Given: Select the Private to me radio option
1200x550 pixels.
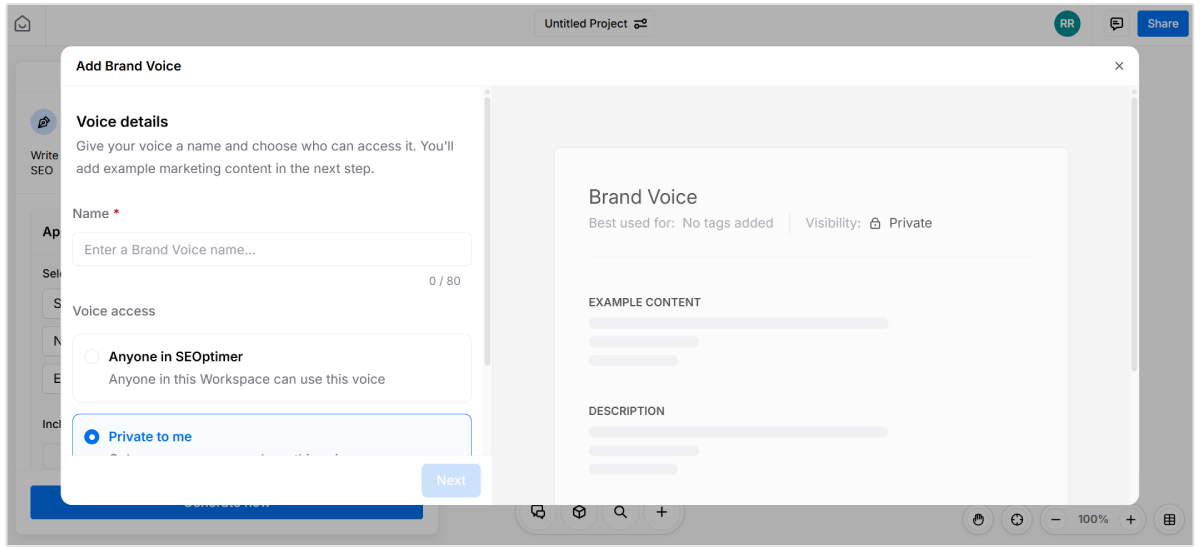Looking at the screenshot, I should pyautogui.click(x=92, y=437).
